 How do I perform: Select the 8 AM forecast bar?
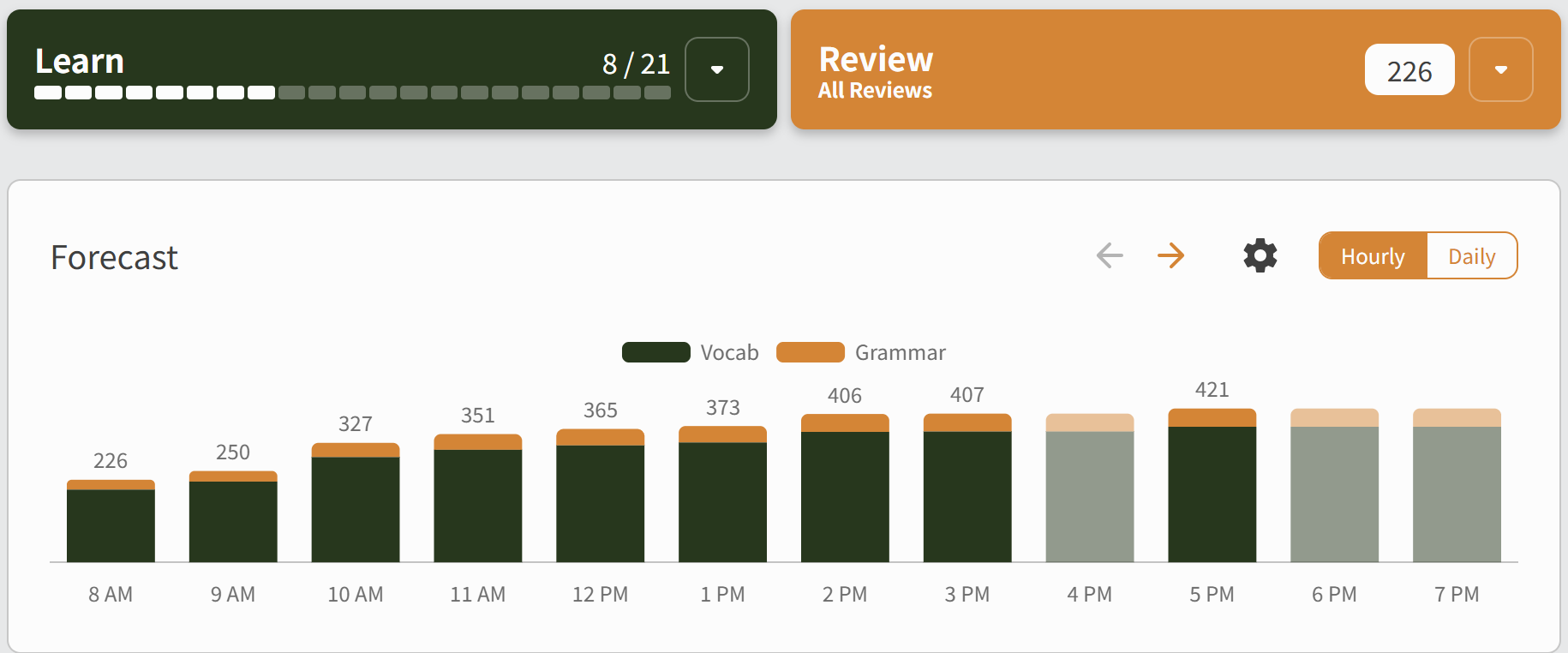111,523
